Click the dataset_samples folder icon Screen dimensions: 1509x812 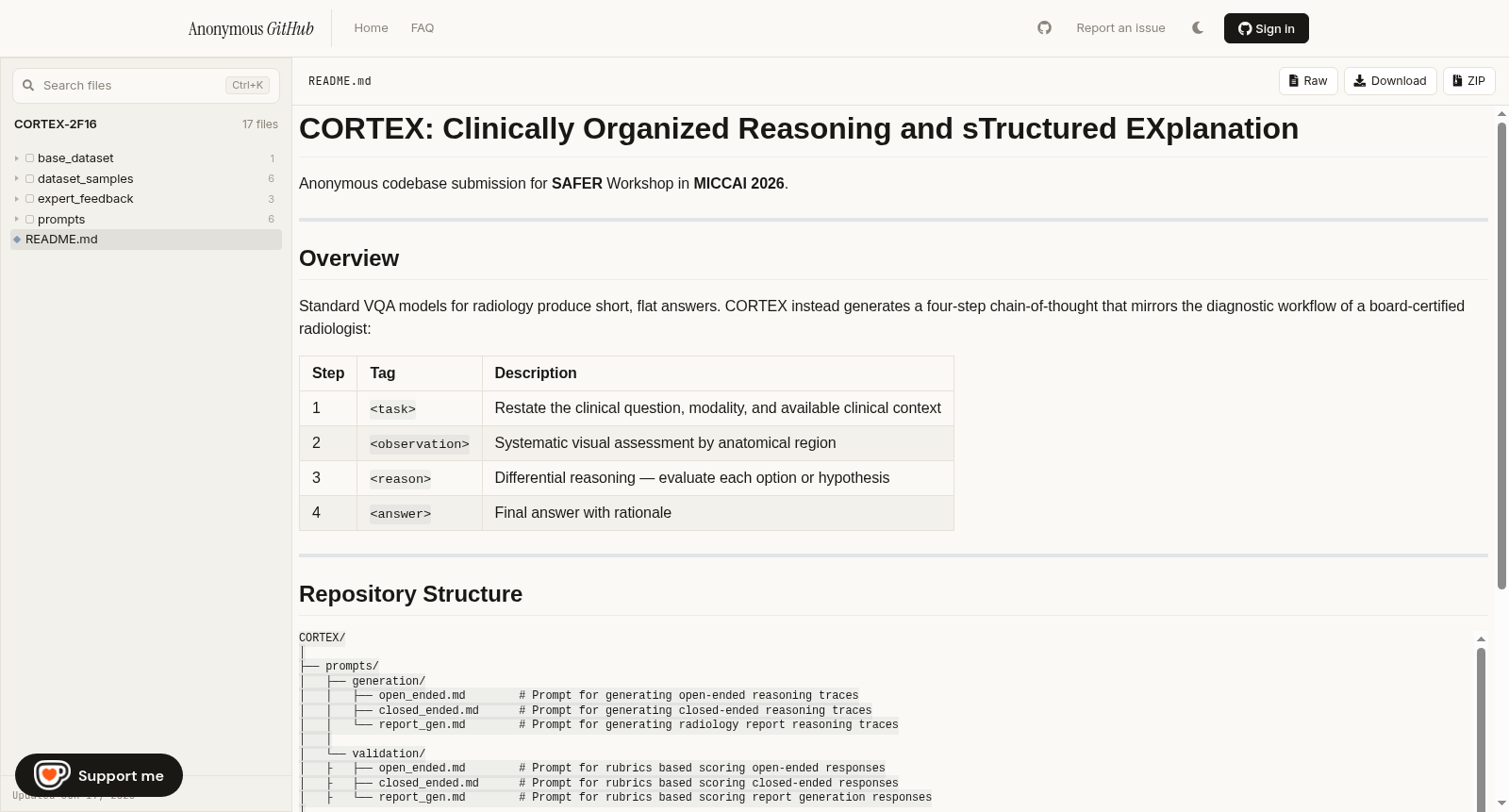pos(30,179)
